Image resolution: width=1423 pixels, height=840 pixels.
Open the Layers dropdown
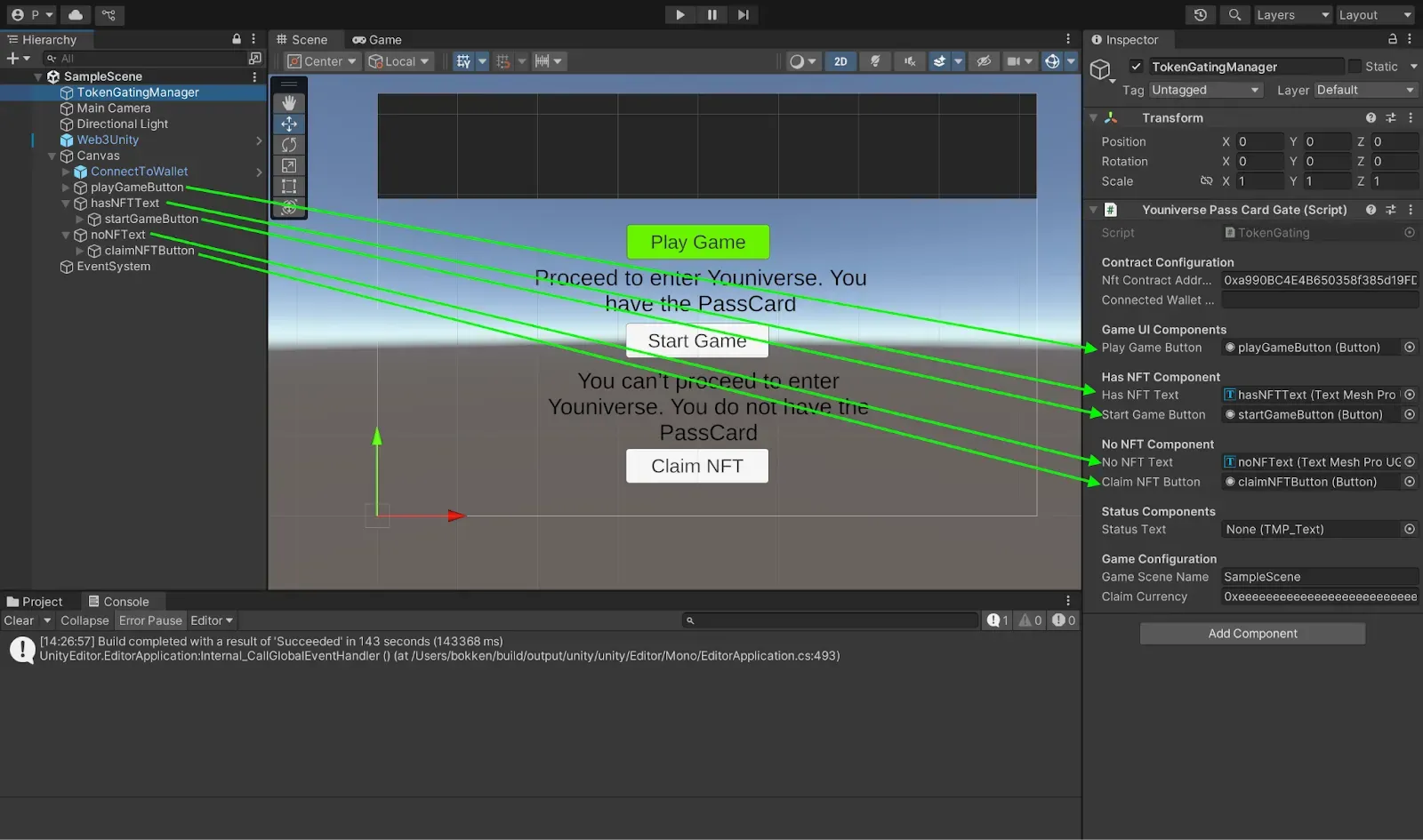click(1291, 14)
